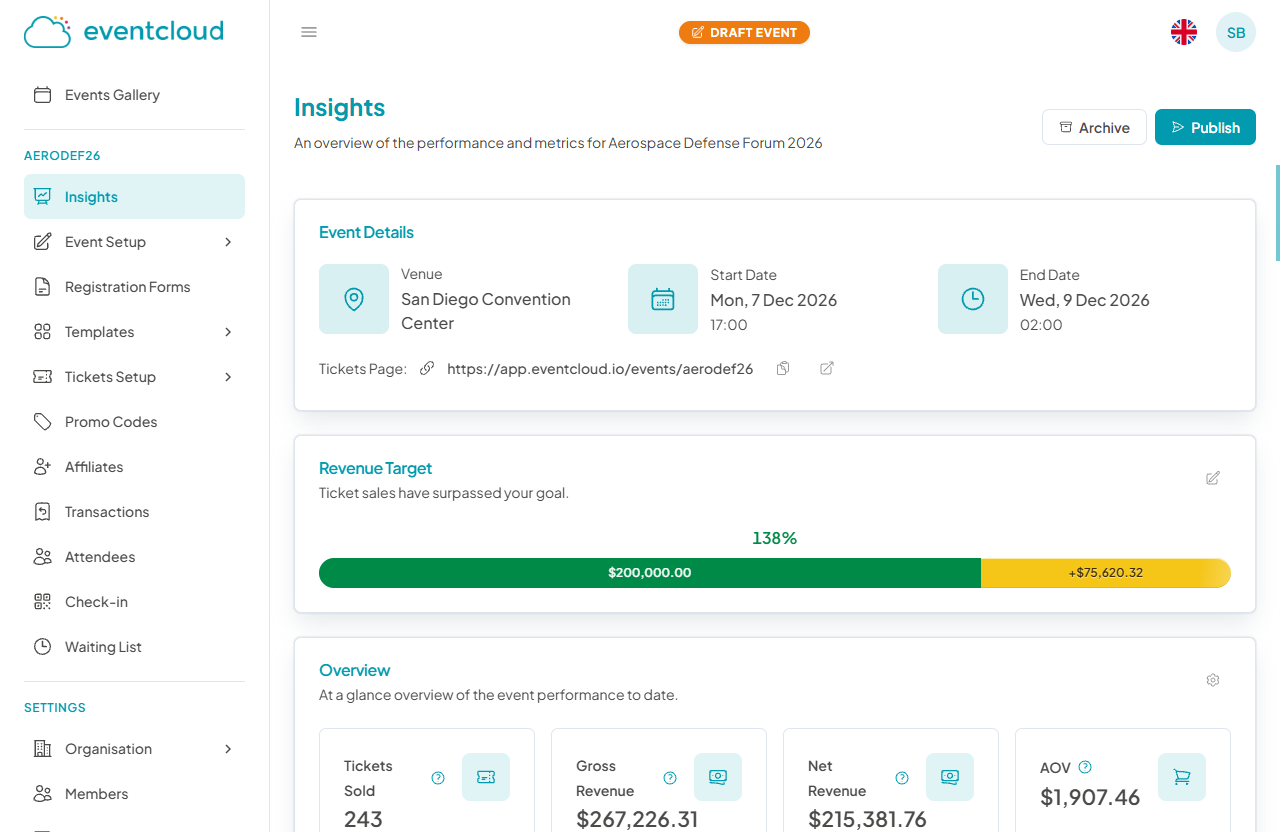Click the link icon beside tickets URL
The image size is (1280, 832).
tap(427, 368)
